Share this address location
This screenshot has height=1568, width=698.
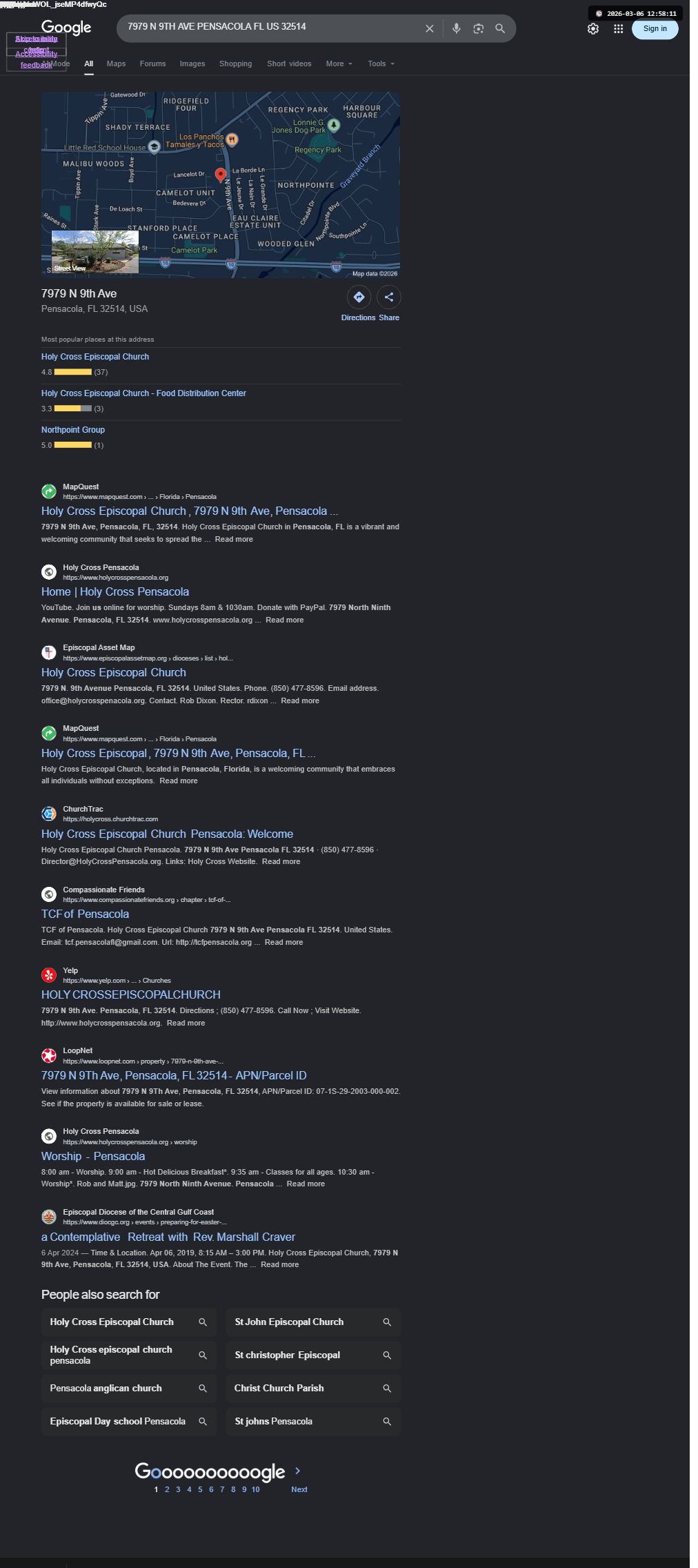389,297
